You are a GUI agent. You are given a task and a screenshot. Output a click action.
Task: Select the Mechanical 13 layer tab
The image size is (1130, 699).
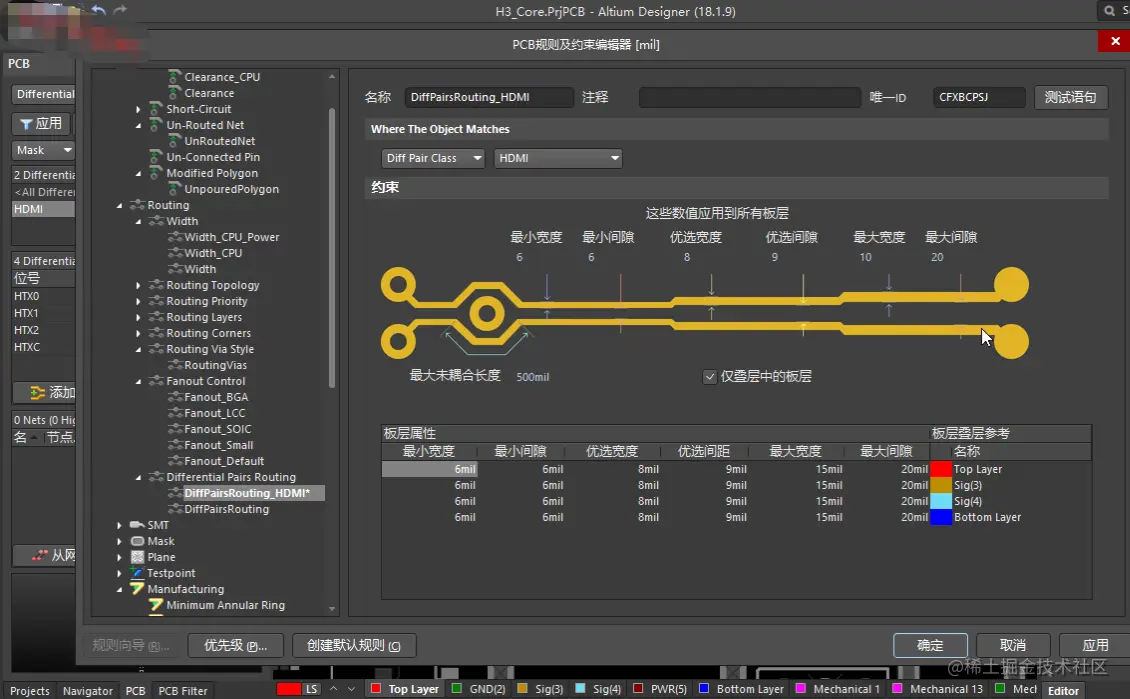[x=938, y=689]
